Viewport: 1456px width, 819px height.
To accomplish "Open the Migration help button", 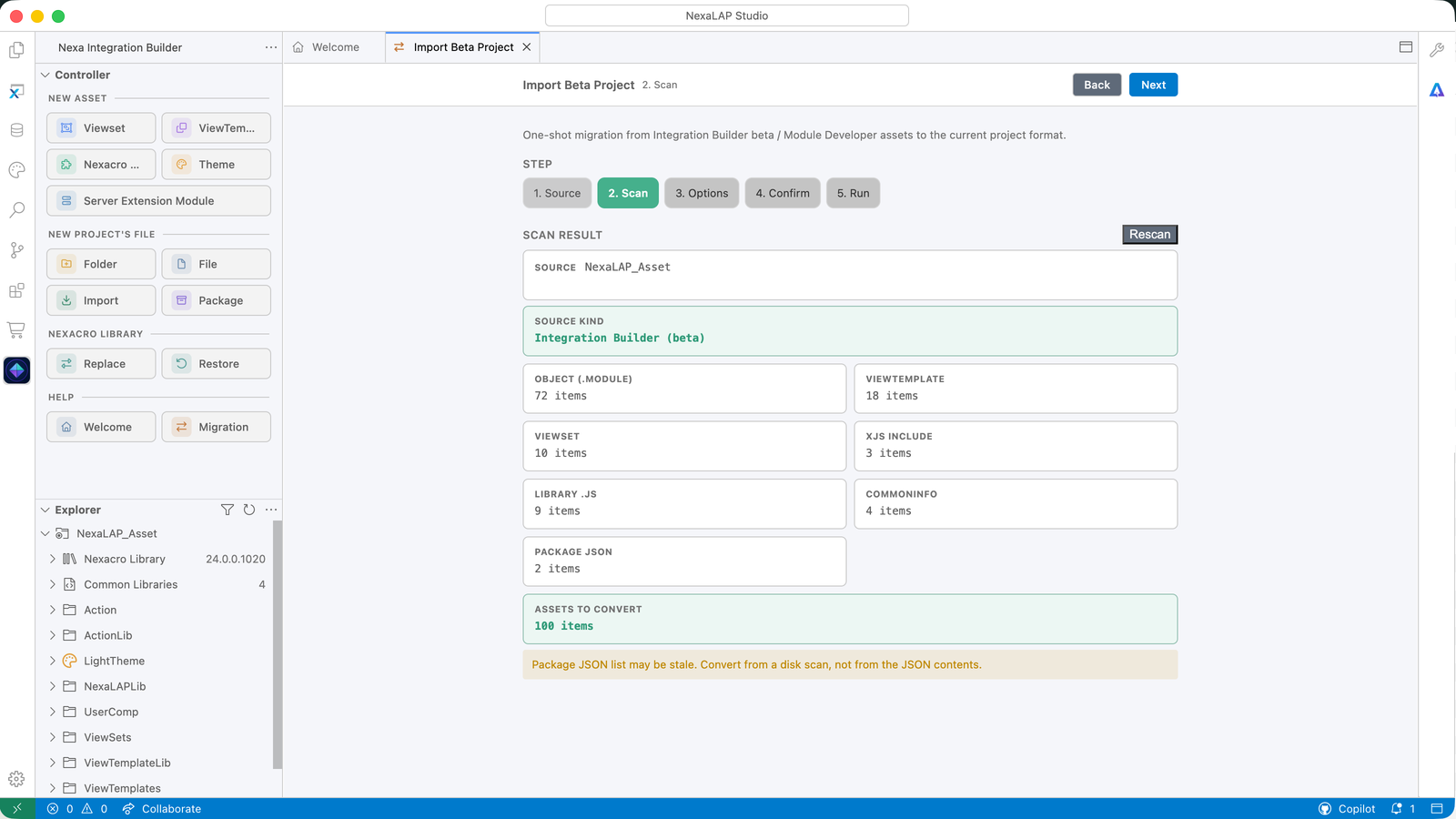I will click(x=216, y=427).
